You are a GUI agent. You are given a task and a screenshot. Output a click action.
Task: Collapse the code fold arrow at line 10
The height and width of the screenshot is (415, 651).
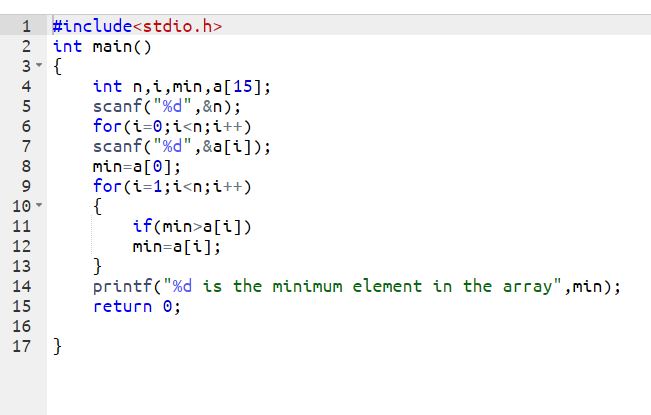39,205
